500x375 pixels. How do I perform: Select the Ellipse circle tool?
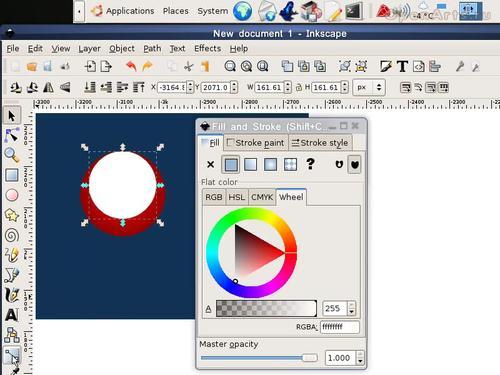(12, 195)
